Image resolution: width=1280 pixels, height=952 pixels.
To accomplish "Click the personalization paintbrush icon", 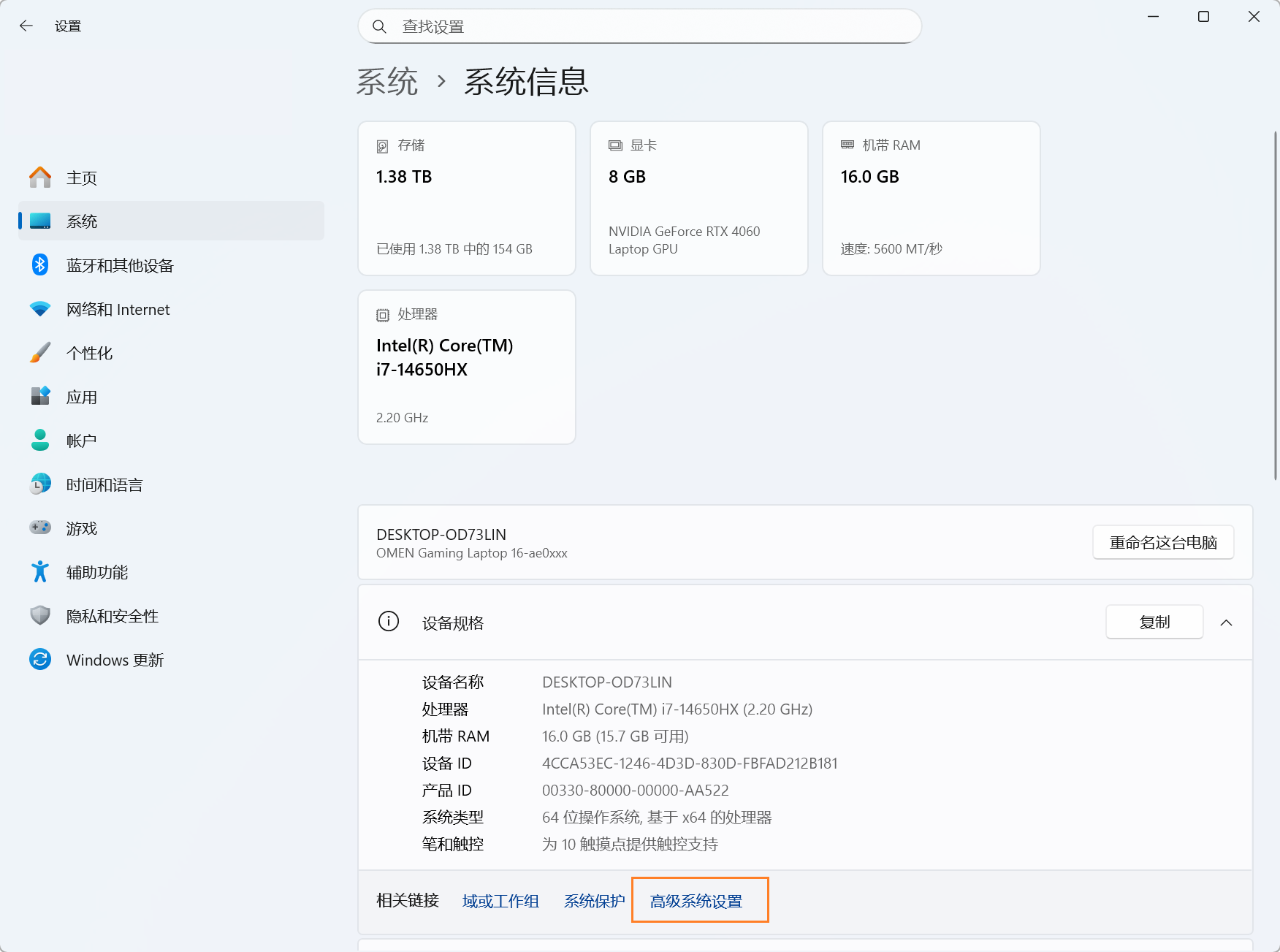I will pos(40,353).
